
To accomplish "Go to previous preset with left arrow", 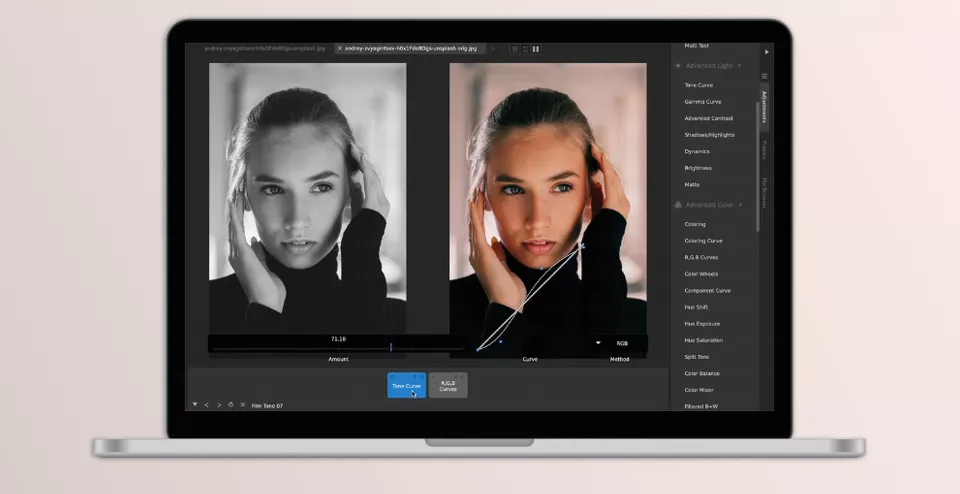I will [x=206, y=405].
